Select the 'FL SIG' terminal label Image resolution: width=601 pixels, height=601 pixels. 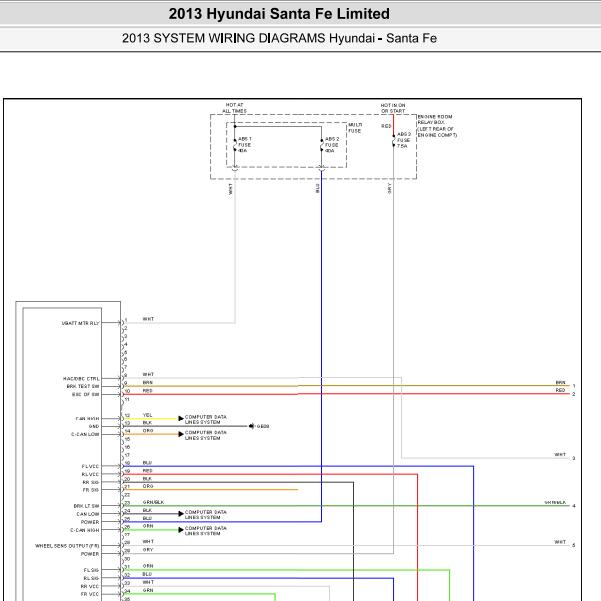pyautogui.click(x=91, y=570)
